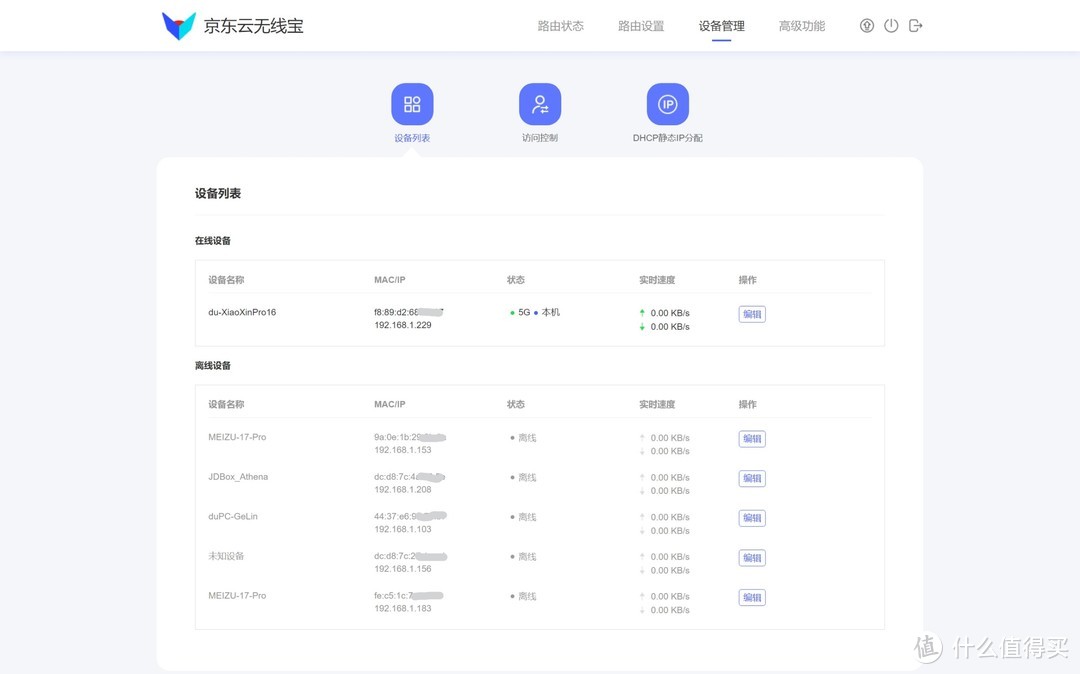The width and height of the screenshot is (1080, 674).
Task: Click the firmware upgrade icon top right
Action: coord(866,25)
